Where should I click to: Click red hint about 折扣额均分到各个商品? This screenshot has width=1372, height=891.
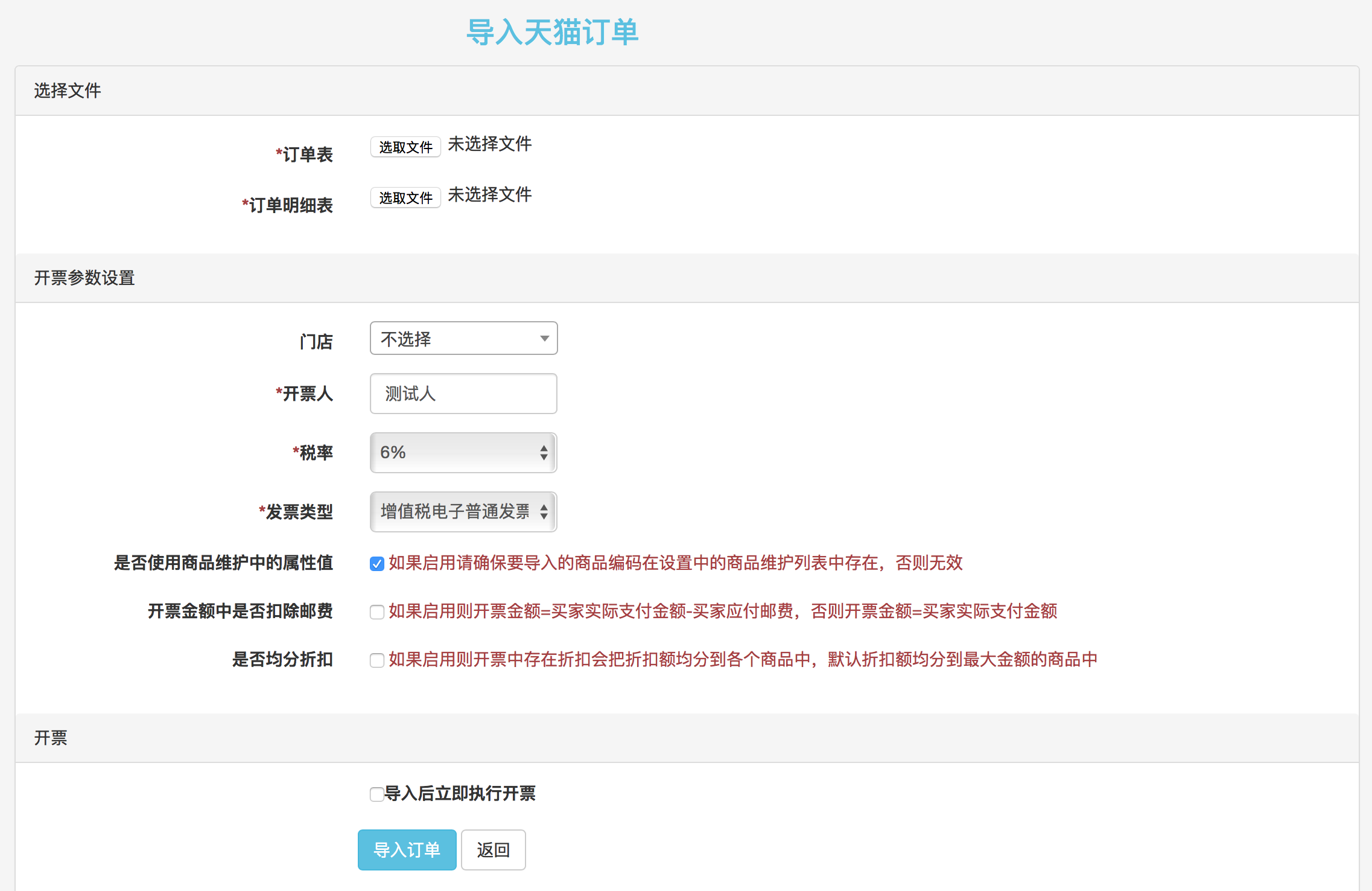[x=743, y=659]
